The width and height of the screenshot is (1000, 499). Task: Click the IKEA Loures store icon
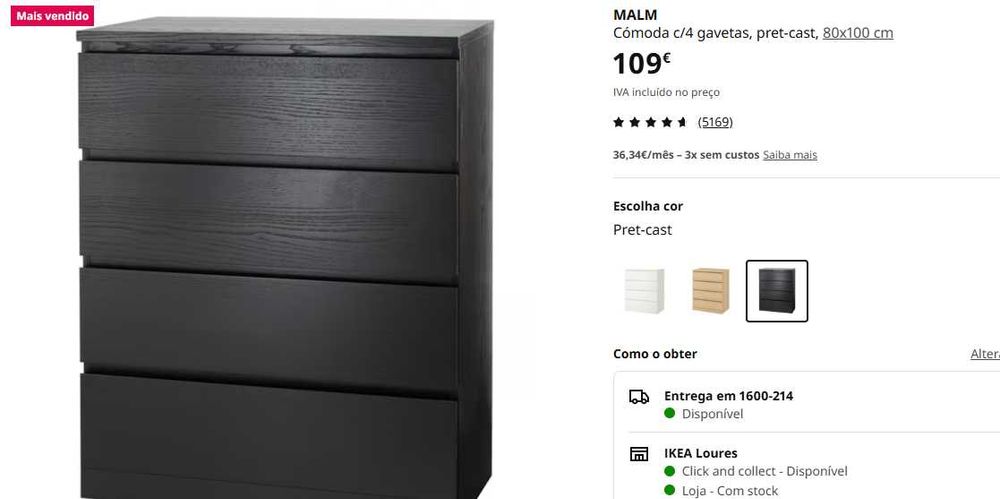click(638, 454)
